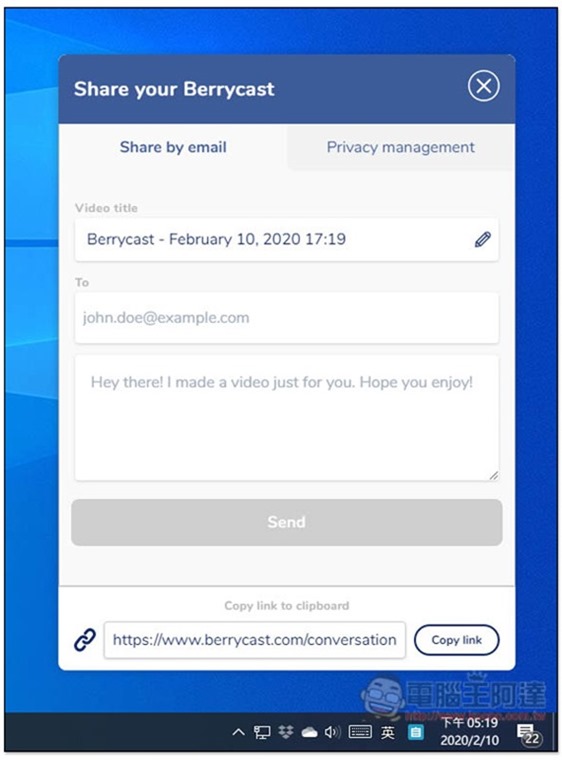Click the blue Berrycast tray icon
The height and width of the screenshot is (760, 562).
point(415,732)
